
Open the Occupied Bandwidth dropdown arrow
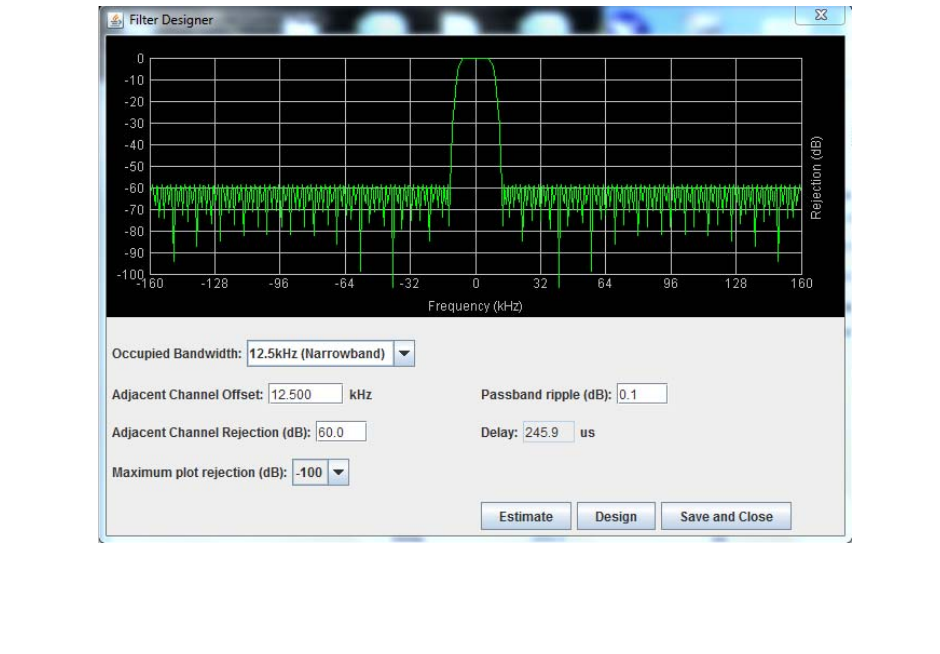tap(404, 354)
